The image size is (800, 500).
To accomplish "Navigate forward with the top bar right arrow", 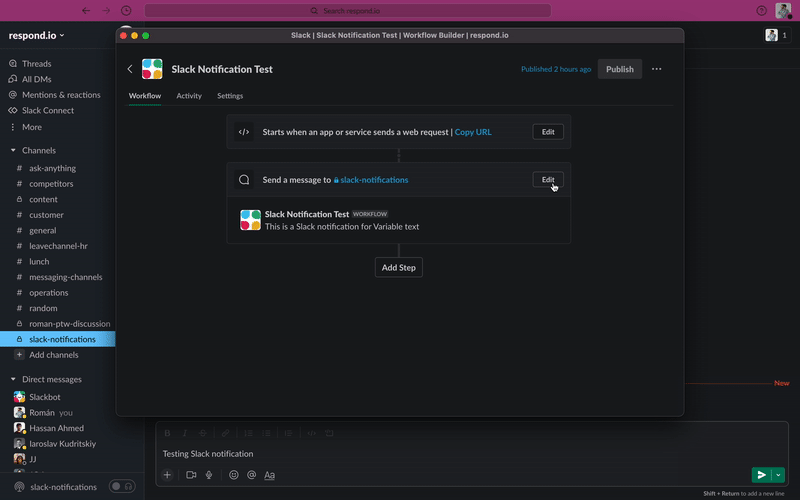I will (x=106, y=11).
